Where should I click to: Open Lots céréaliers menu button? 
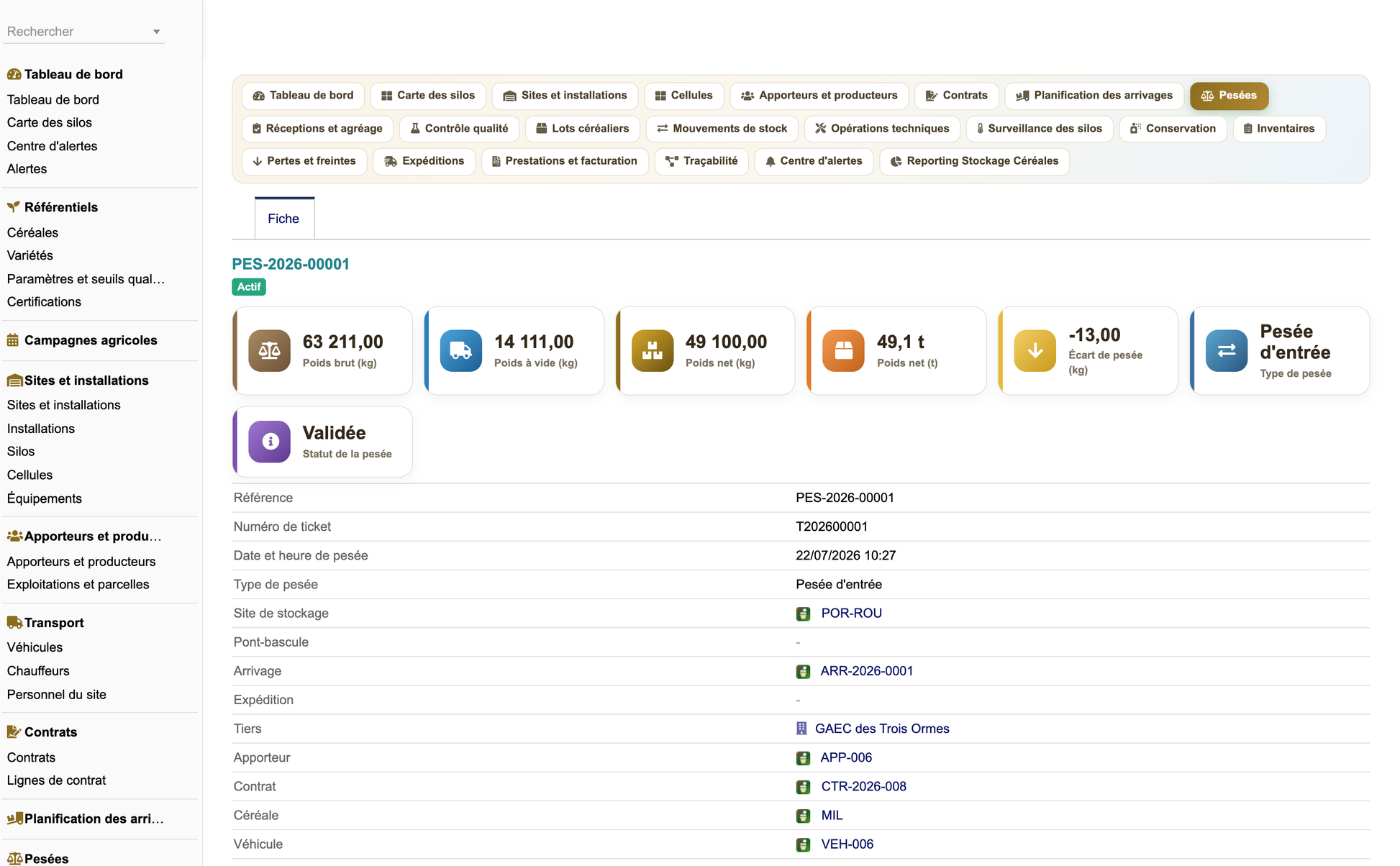[583, 129]
